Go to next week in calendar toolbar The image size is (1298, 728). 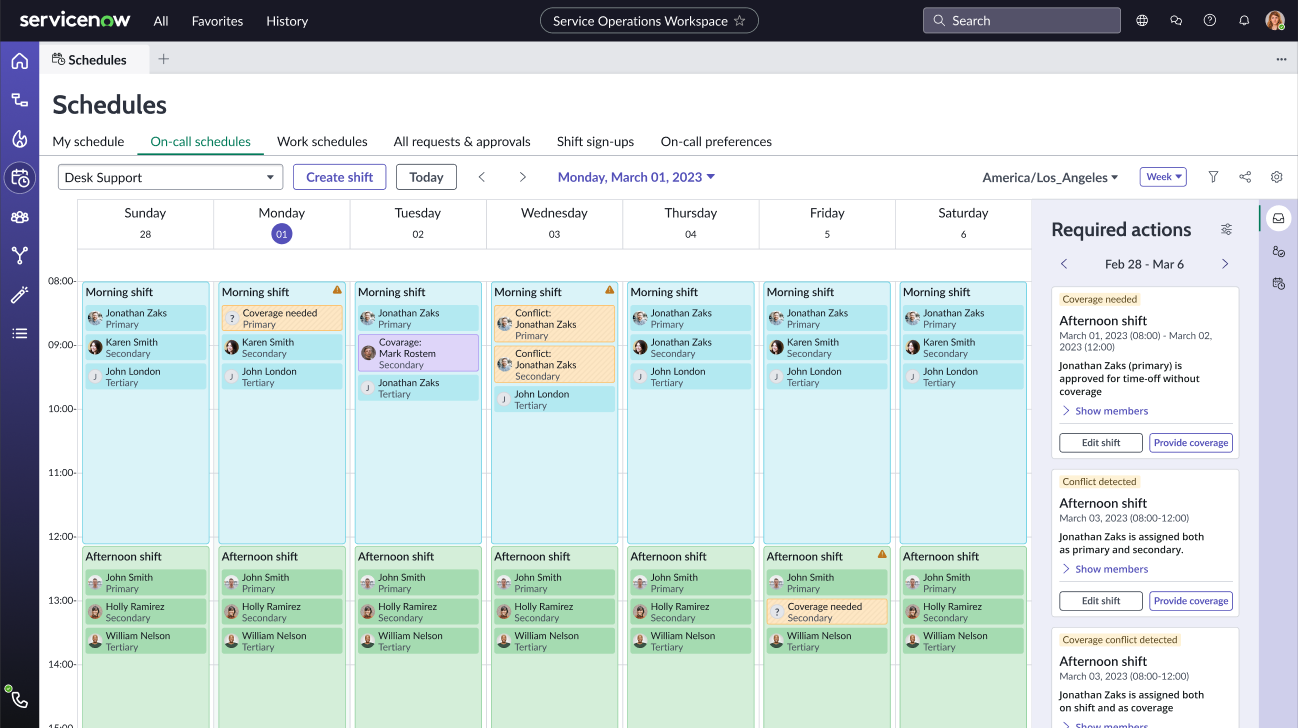(x=522, y=177)
